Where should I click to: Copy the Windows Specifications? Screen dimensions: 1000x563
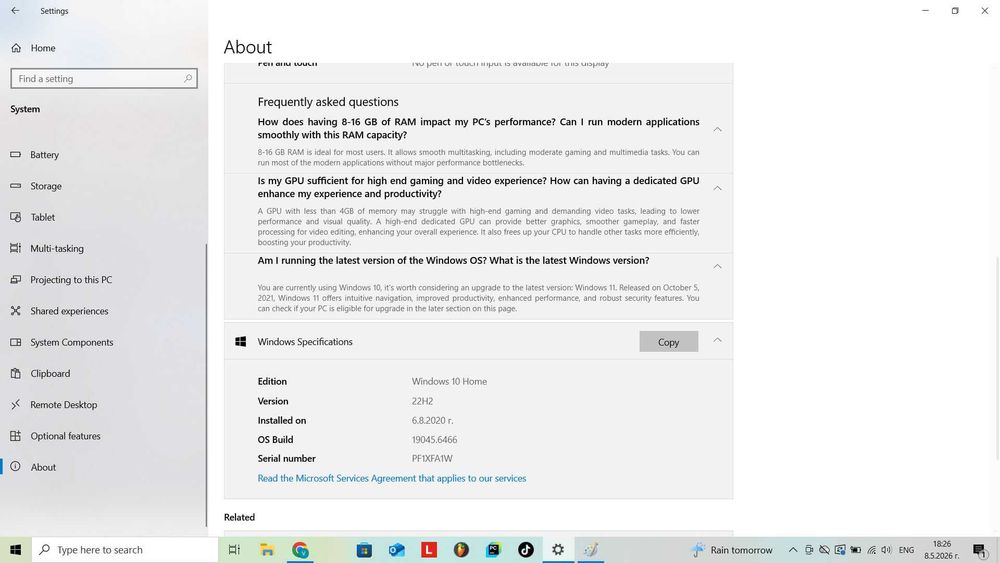click(668, 342)
